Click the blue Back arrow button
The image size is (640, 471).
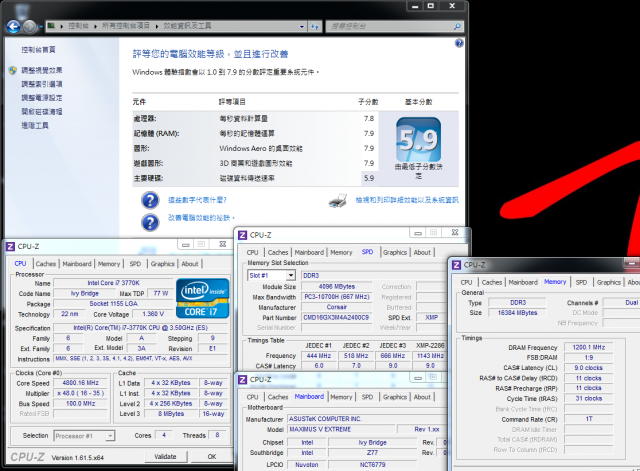13,27
